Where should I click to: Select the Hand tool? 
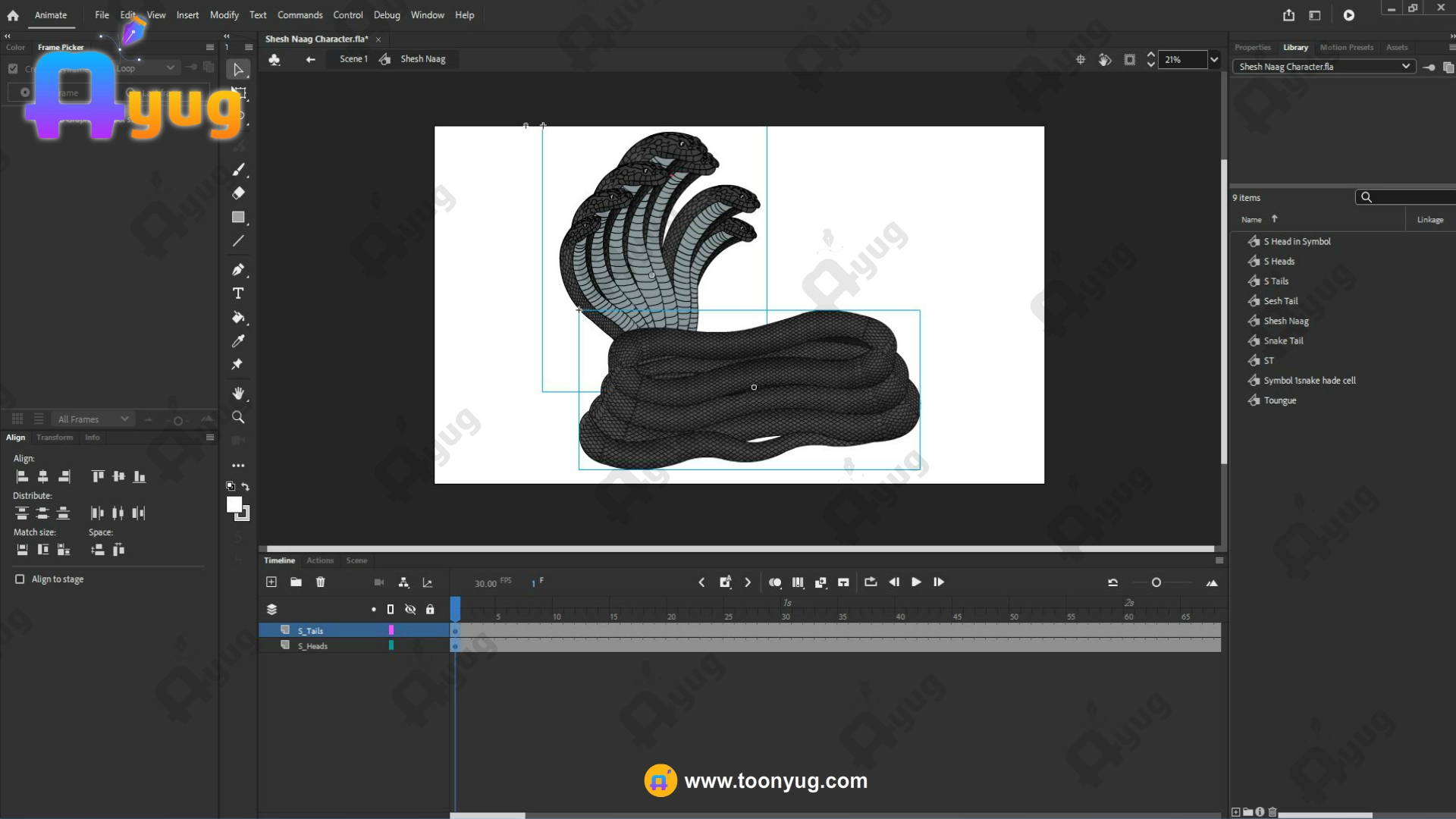238,393
